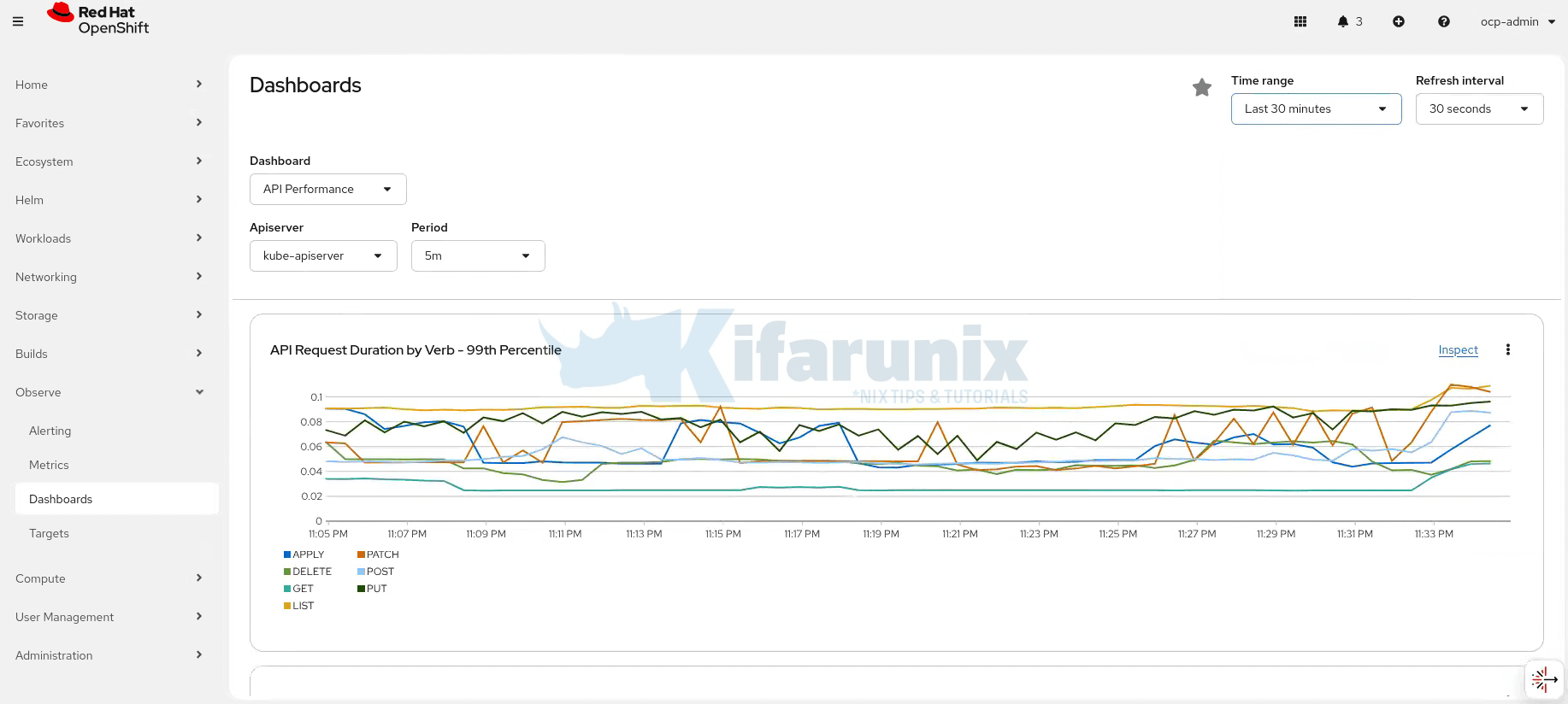Open the chart kebab options menu
1568x704 pixels.
click(x=1508, y=349)
